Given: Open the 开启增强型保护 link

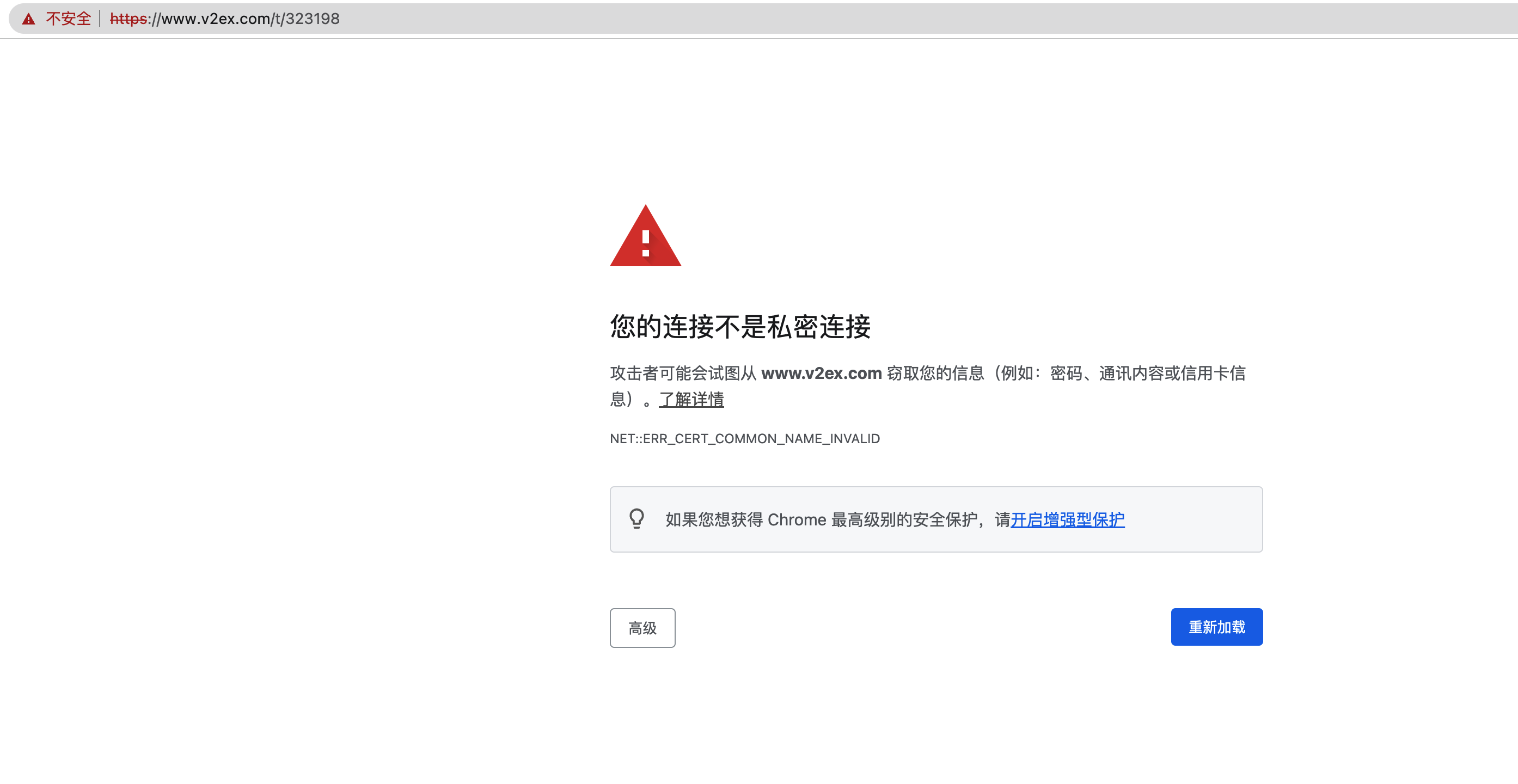Looking at the screenshot, I should [x=1067, y=519].
